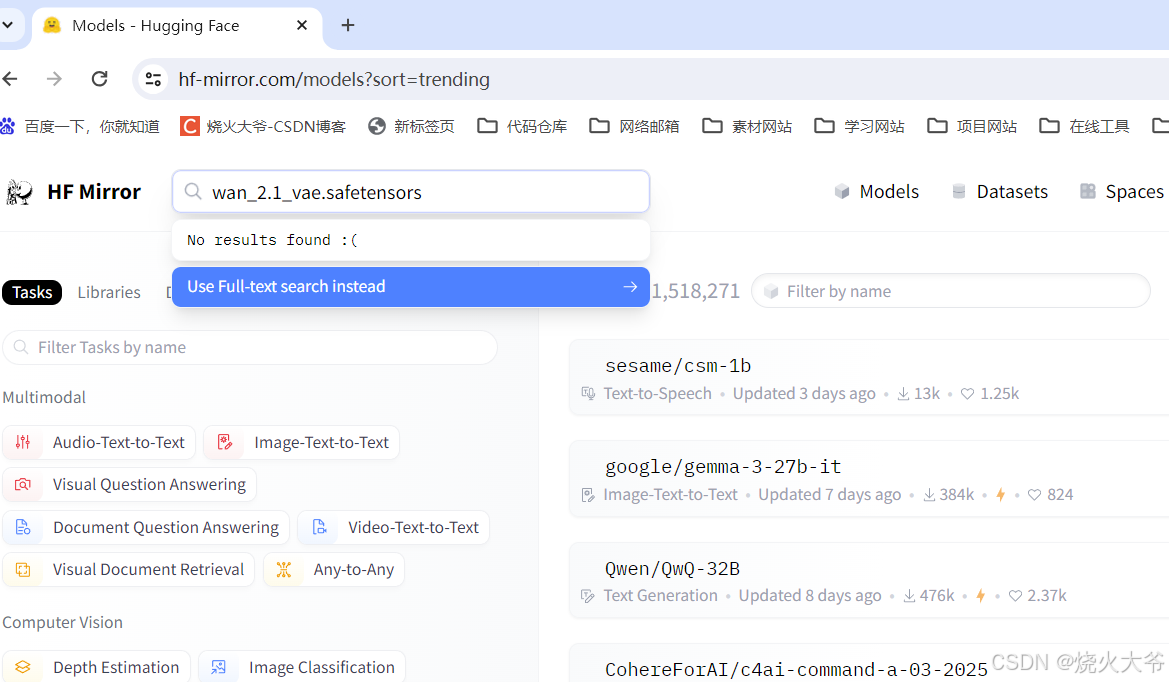Click the lightning icon on Qwen/QwQ-32B

point(980,596)
